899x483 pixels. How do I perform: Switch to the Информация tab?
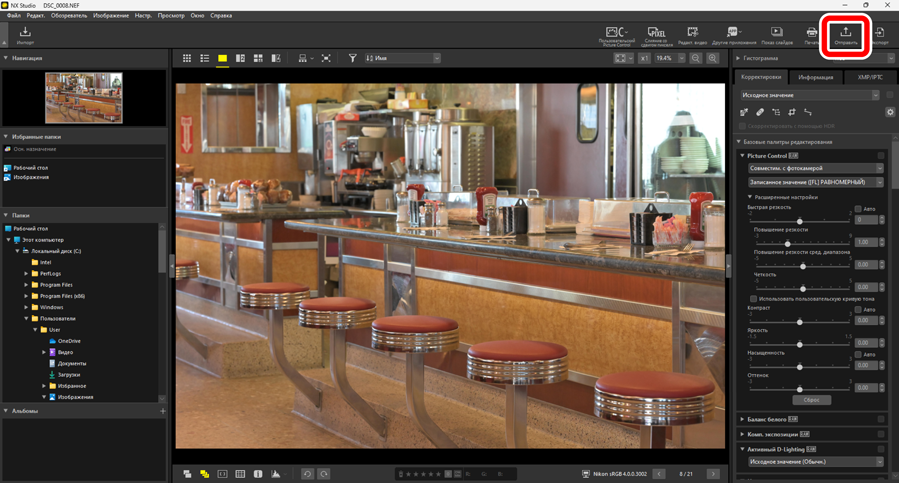[x=816, y=77]
